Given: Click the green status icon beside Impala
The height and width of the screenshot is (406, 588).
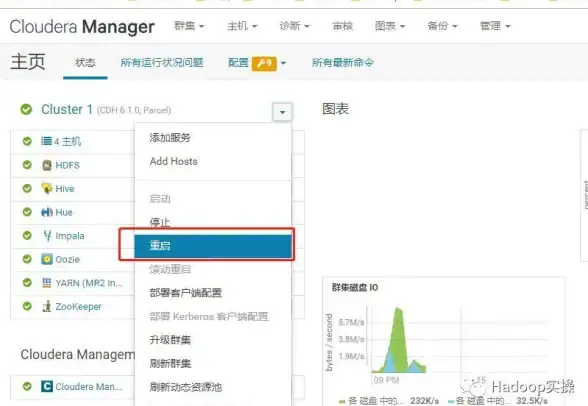Looking at the screenshot, I should [27, 235].
